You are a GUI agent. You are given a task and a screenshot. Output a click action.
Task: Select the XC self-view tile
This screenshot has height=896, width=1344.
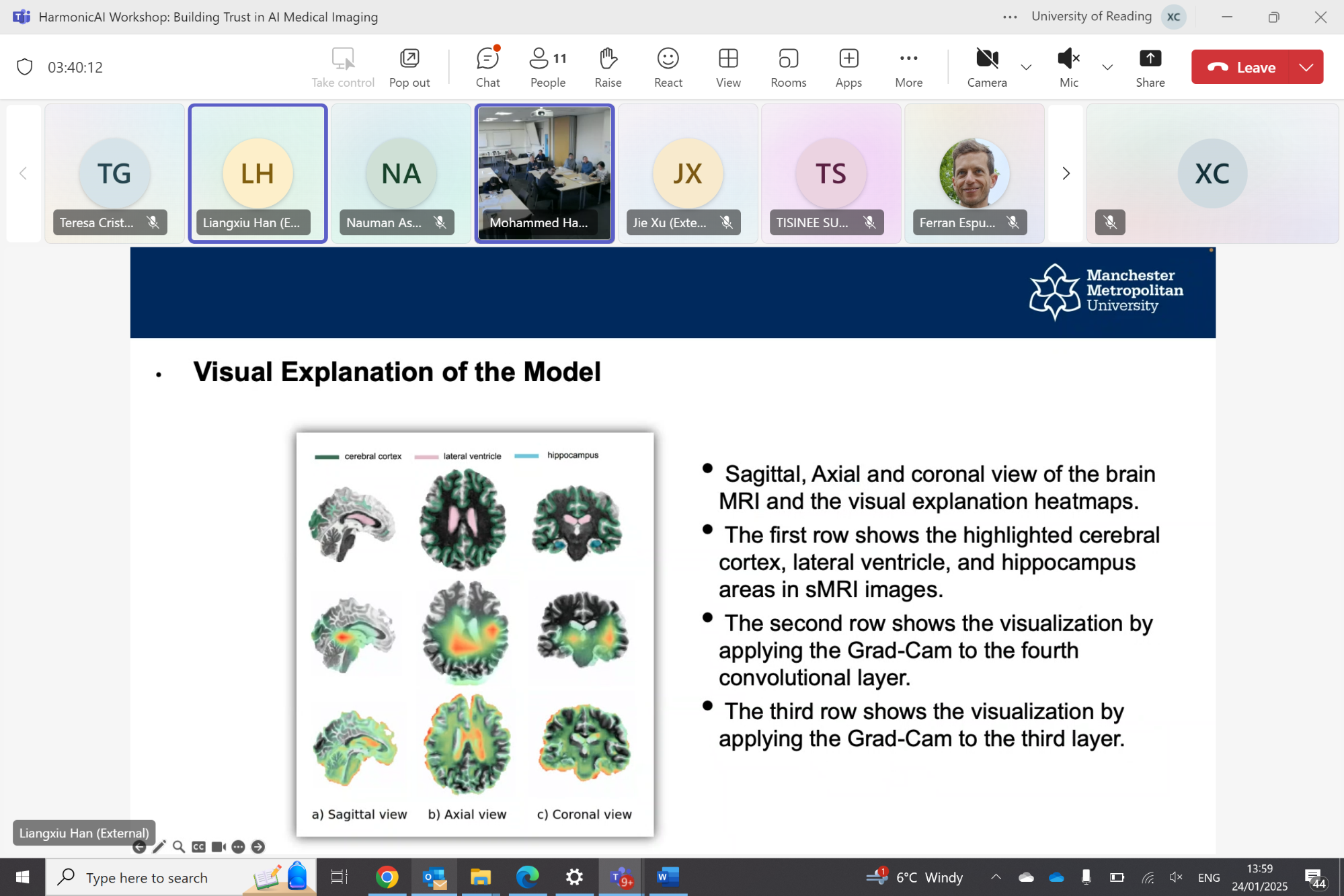pos(1212,173)
